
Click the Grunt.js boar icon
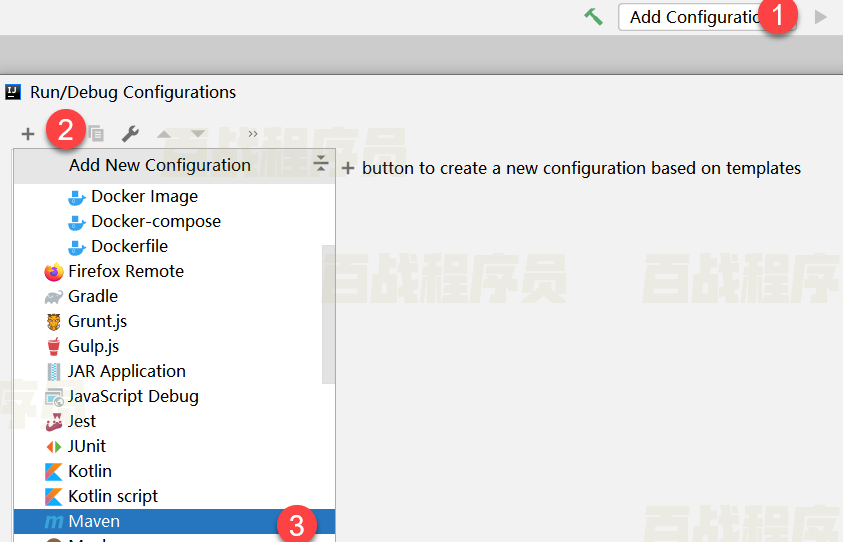[54, 322]
